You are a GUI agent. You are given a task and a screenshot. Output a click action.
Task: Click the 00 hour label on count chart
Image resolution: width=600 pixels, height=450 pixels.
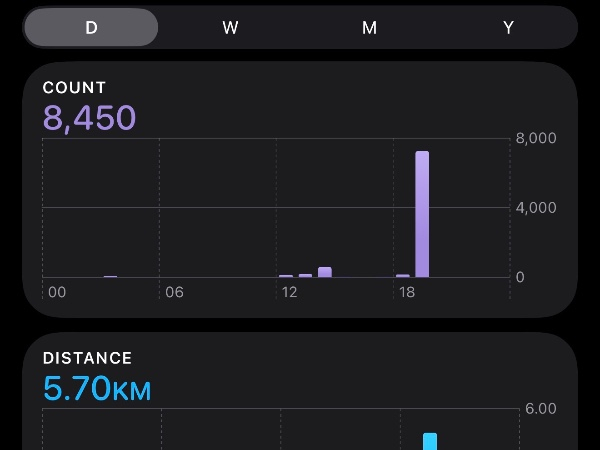(57, 293)
